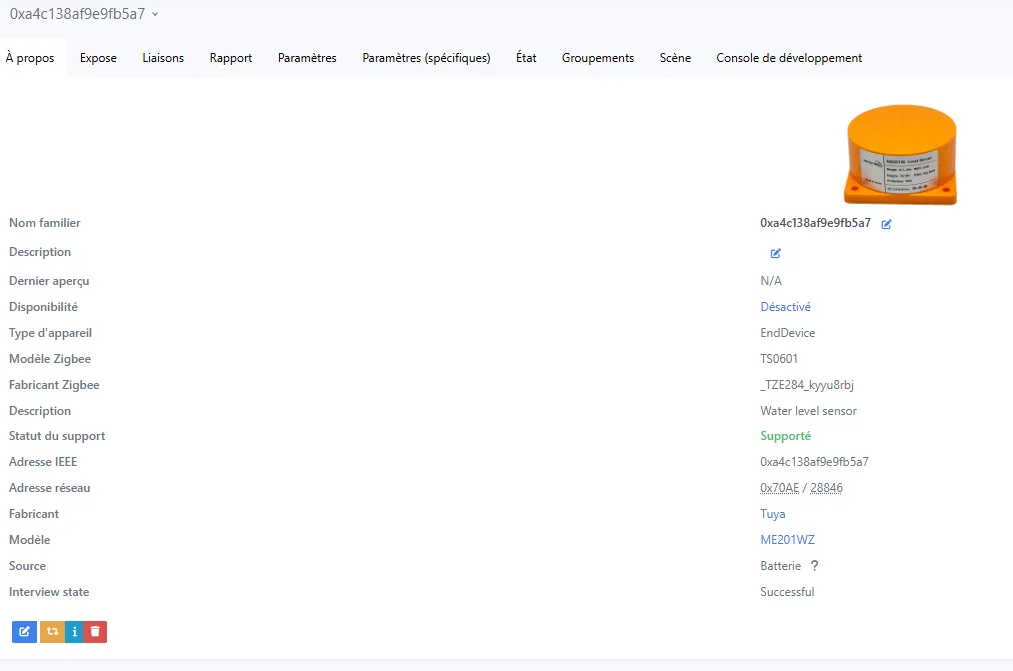
Task: Click the interview info icon button
Action: click(x=74, y=632)
